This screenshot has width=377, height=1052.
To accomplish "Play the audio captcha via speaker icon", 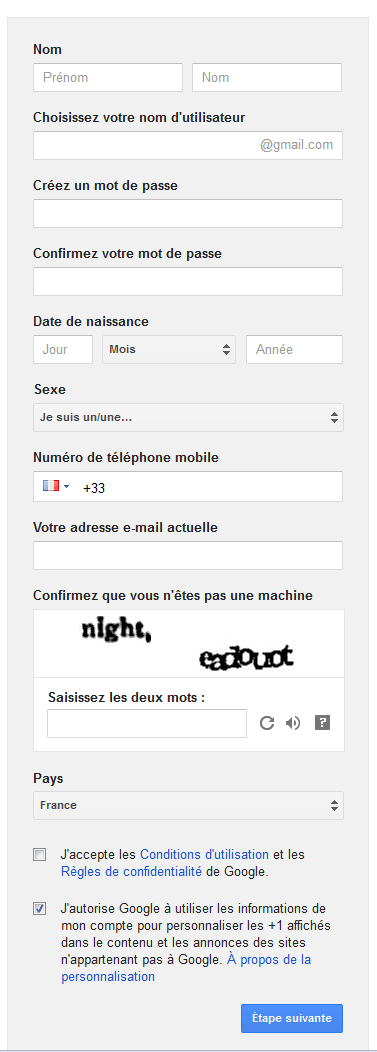I will pyautogui.click(x=292, y=723).
